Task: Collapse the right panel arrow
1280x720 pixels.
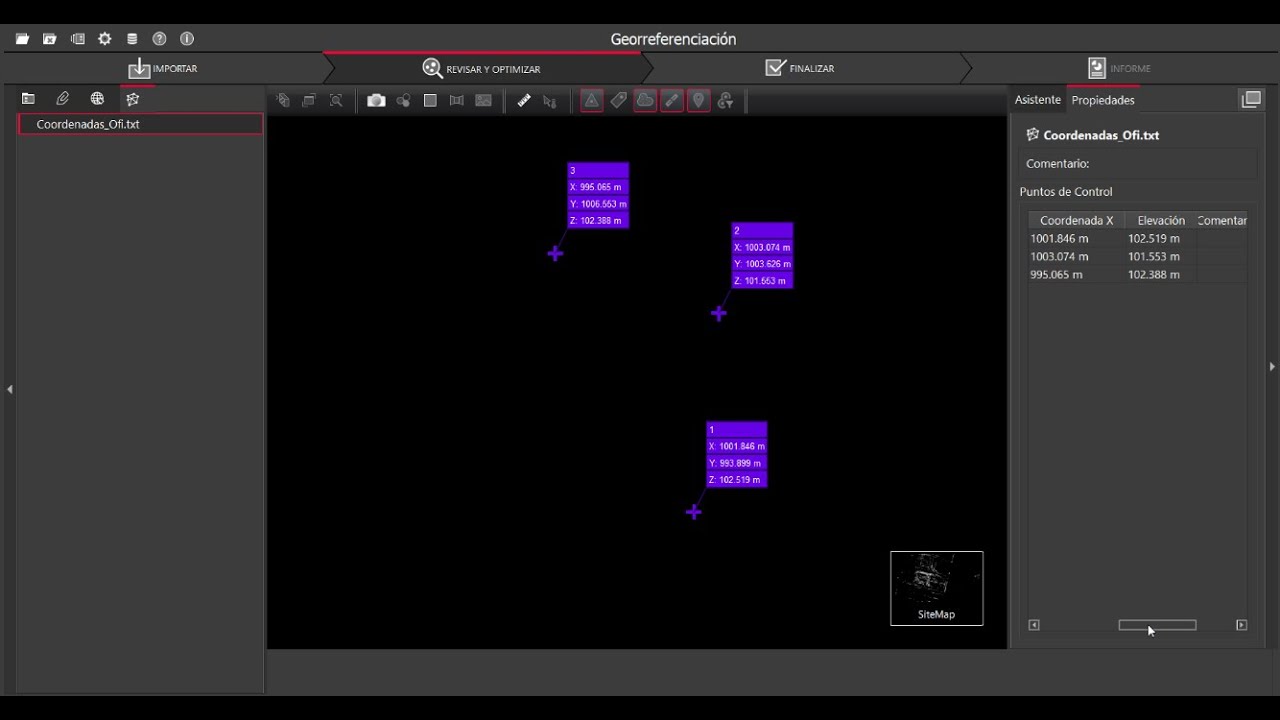Action: (x=1272, y=367)
